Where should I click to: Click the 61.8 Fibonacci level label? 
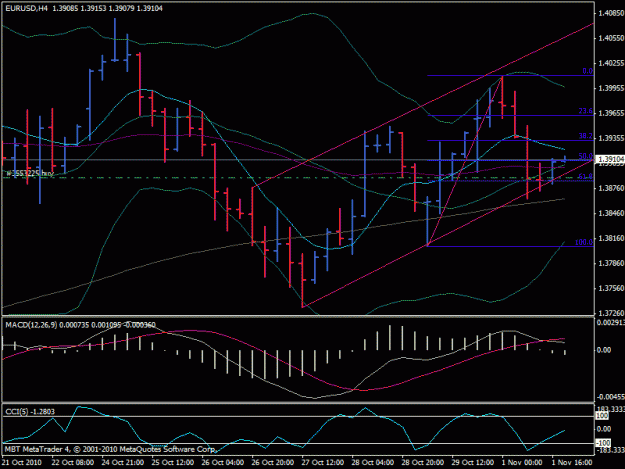[x=586, y=177]
